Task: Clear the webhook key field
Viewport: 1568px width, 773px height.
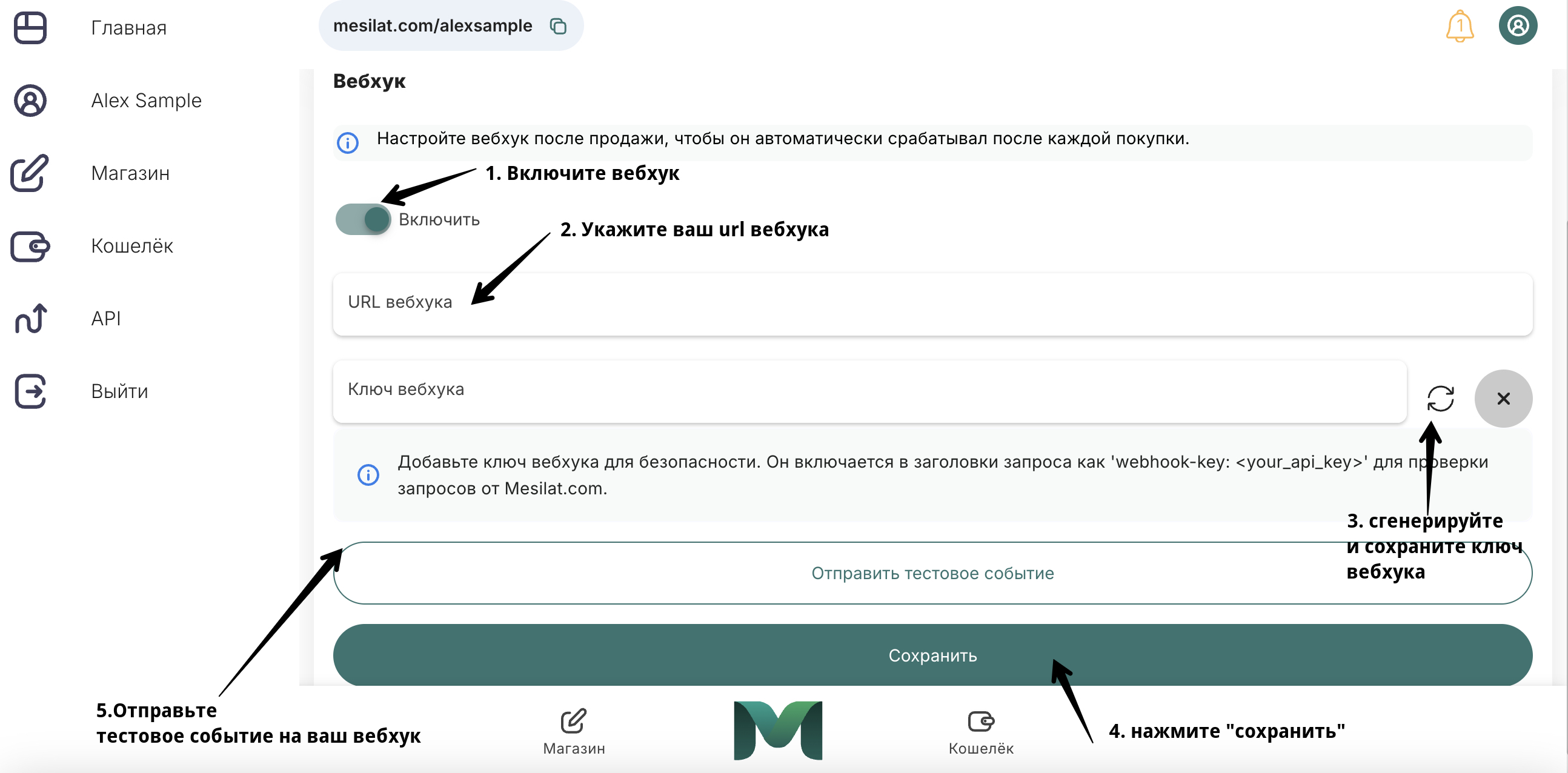Action: tap(1504, 398)
